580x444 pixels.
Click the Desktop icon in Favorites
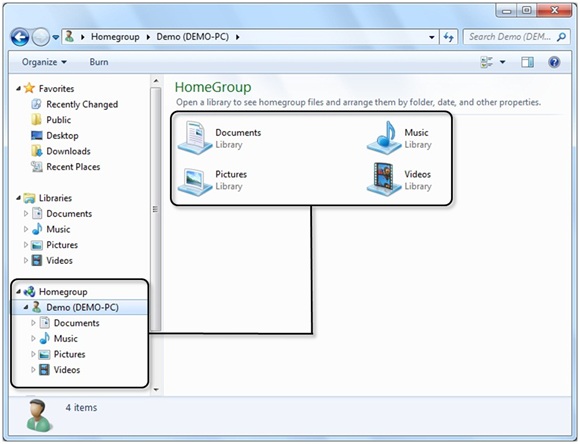[x=37, y=135]
